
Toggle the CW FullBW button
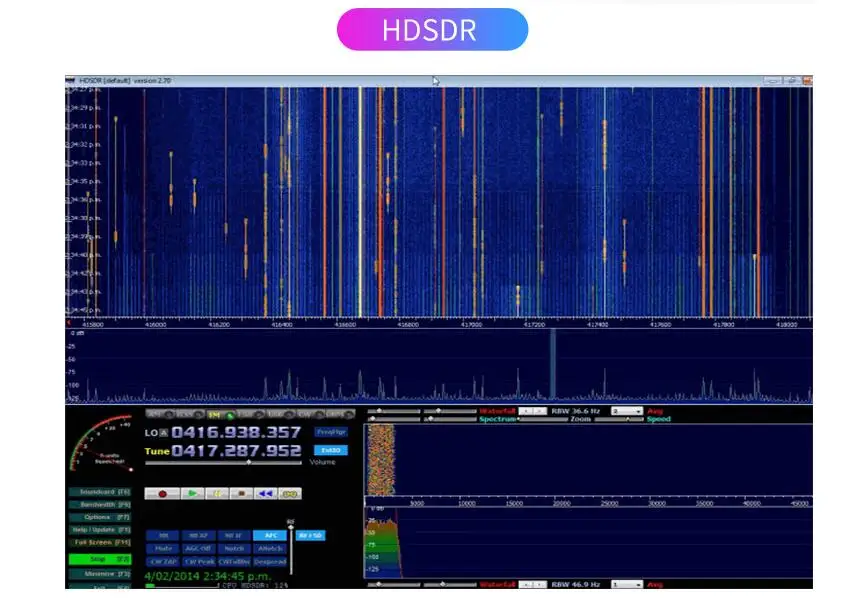click(234, 562)
